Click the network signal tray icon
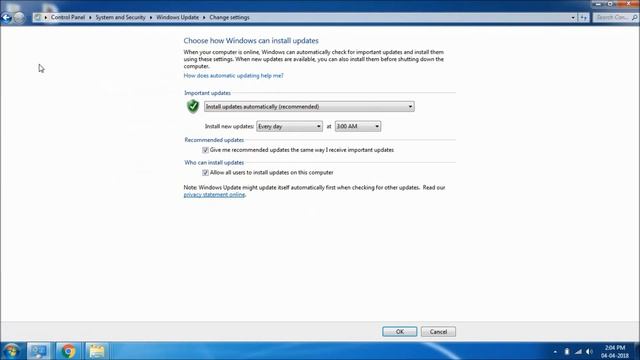 click(x=578, y=351)
